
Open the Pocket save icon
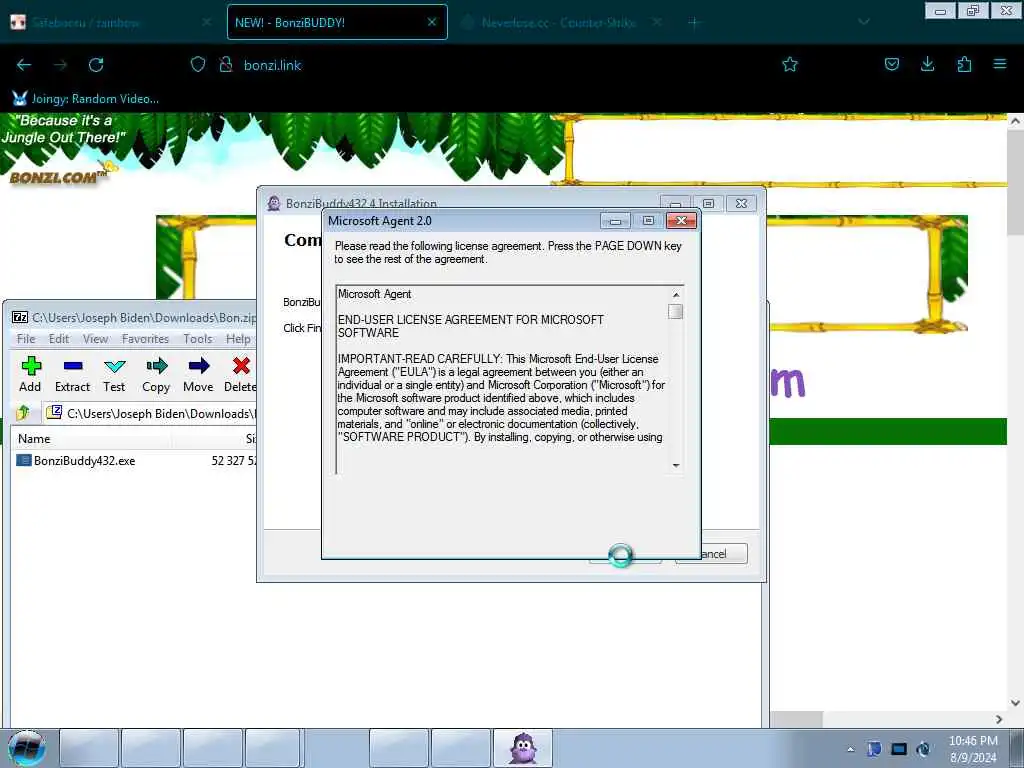tap(891, 65)
